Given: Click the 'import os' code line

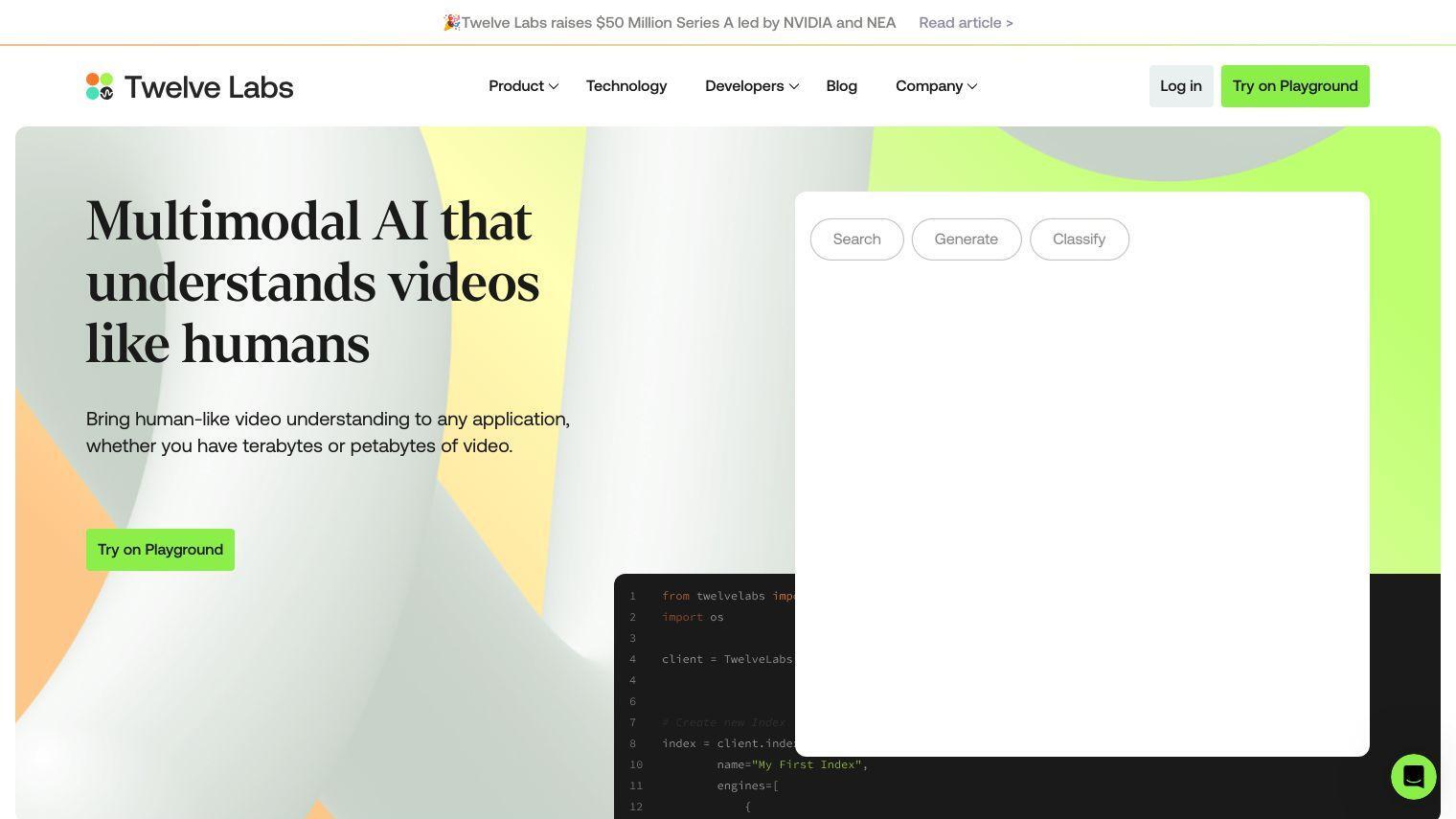Looking at the screenshot, I should (x=693, y=617).
